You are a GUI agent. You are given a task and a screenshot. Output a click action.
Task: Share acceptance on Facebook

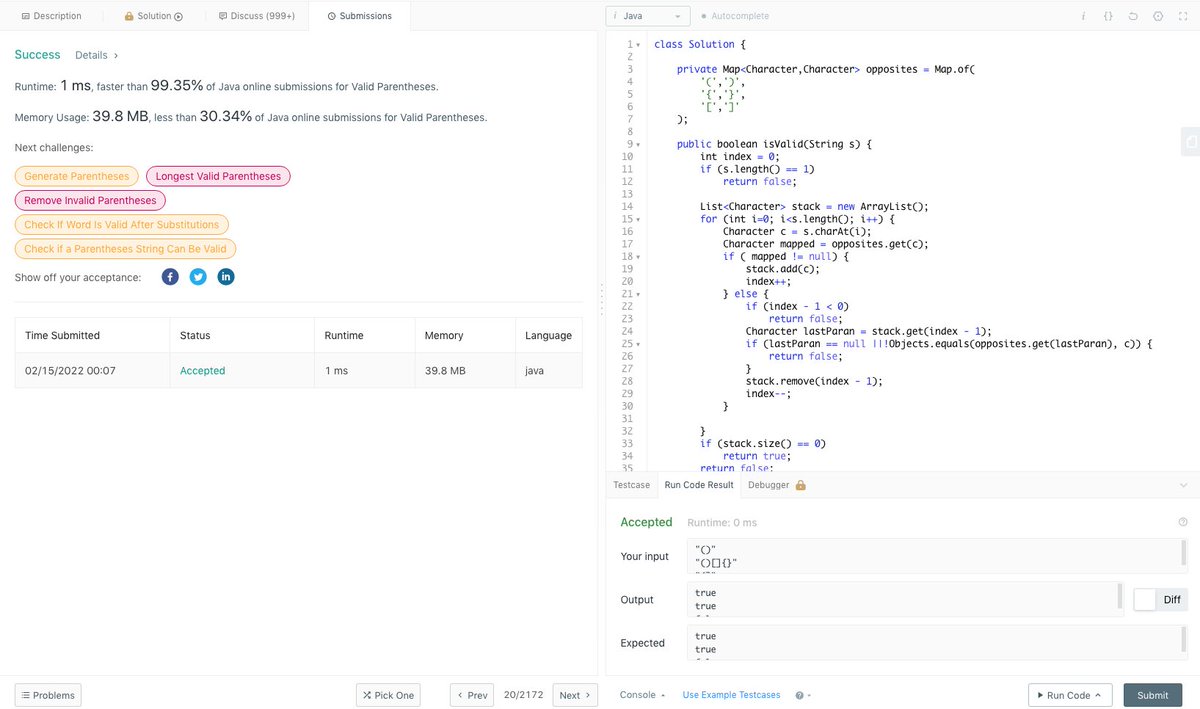pyautogui.click(x=170, y=277)
